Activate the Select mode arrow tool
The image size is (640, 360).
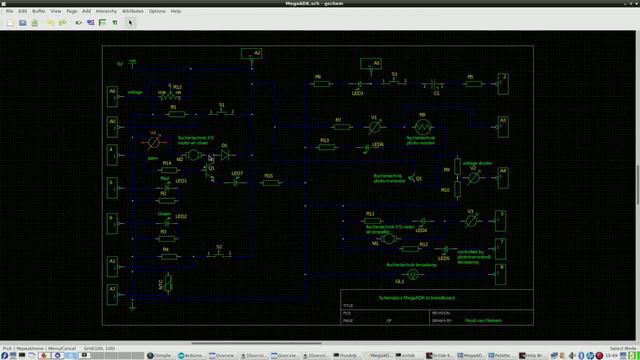[130, 23]
